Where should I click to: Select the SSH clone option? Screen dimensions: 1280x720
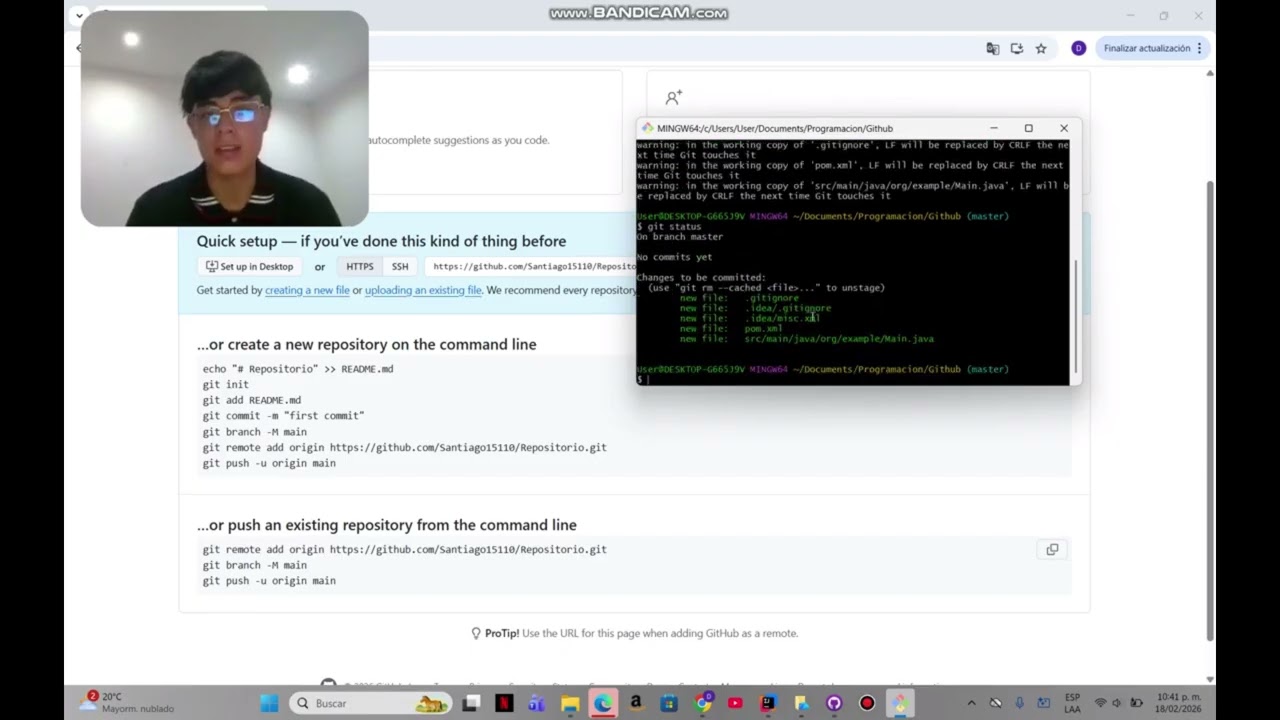[x=400, y=267]
